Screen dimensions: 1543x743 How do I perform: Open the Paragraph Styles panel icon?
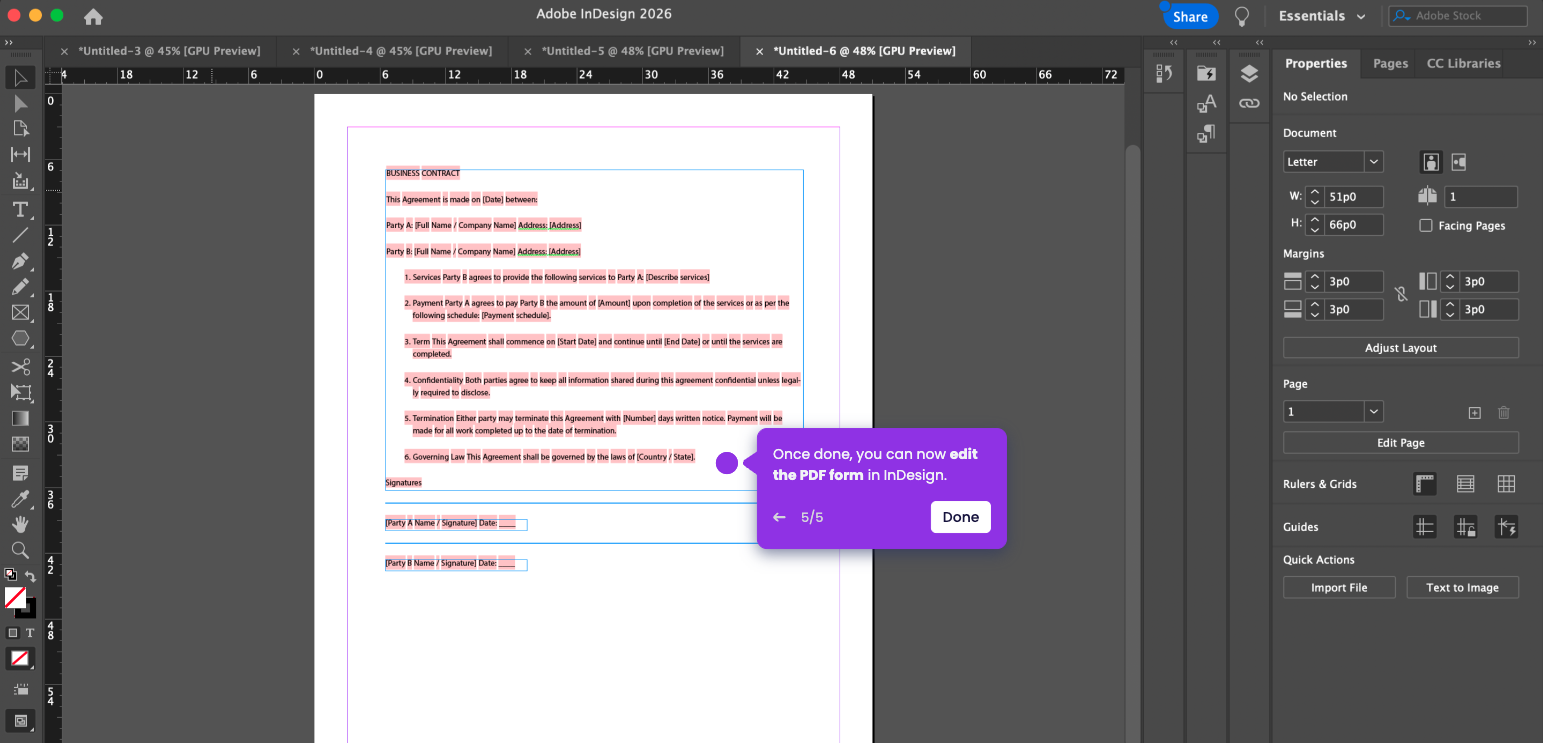(x=1206, y=133)
